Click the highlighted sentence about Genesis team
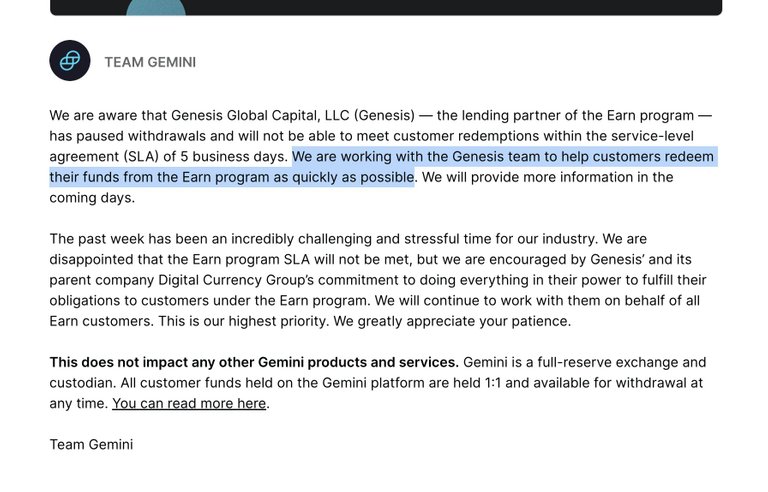The image size is (768, 492). 382,167
